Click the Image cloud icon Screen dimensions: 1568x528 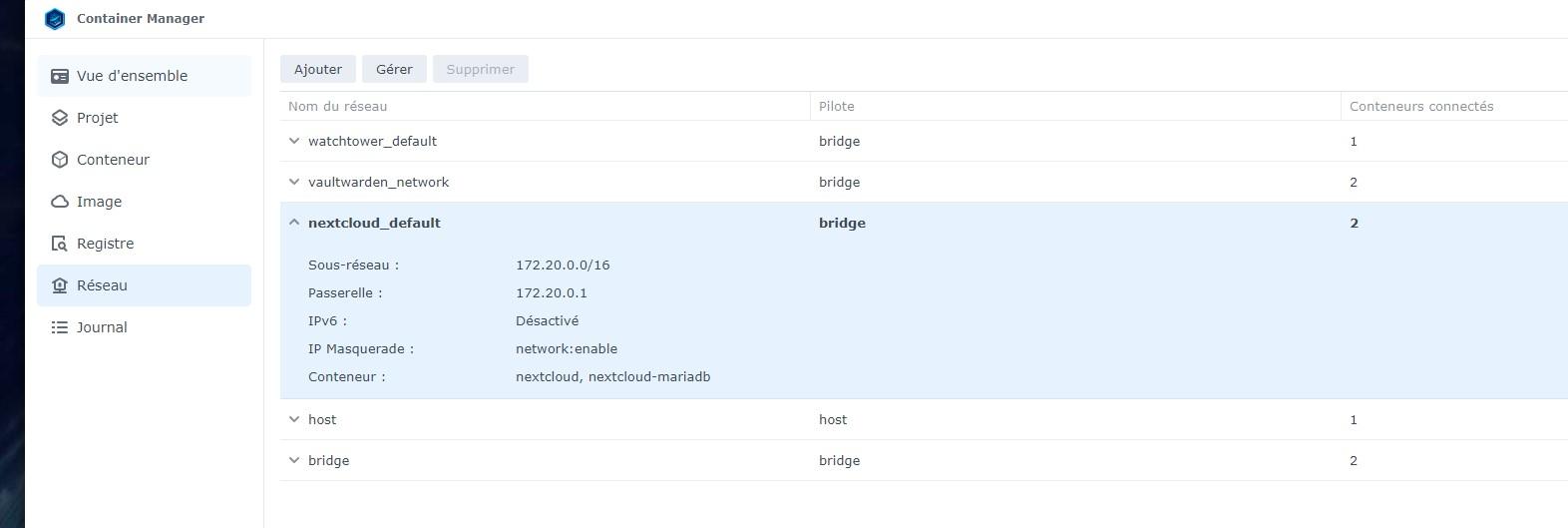60,202
